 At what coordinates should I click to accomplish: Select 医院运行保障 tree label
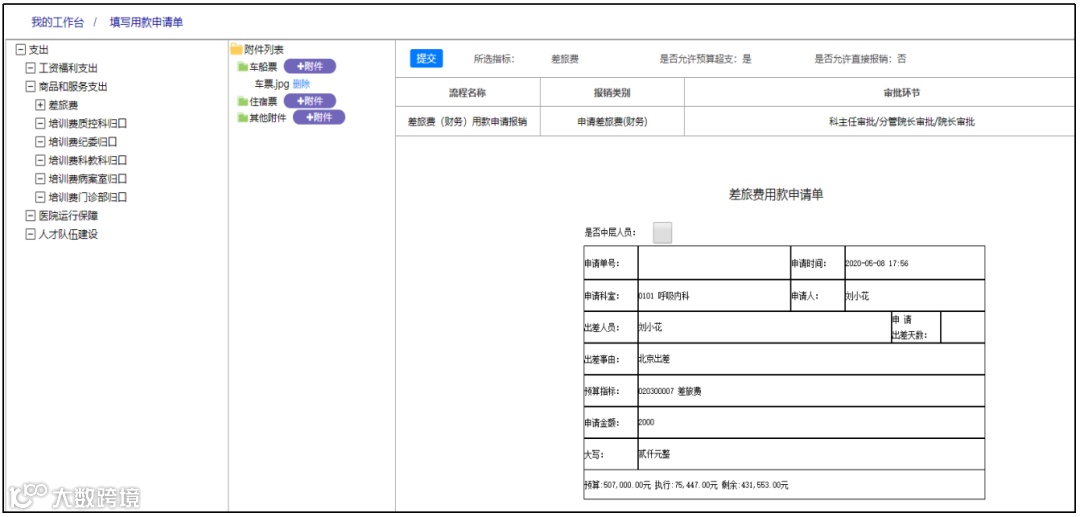pyautogui.click(x=68, y=215)
